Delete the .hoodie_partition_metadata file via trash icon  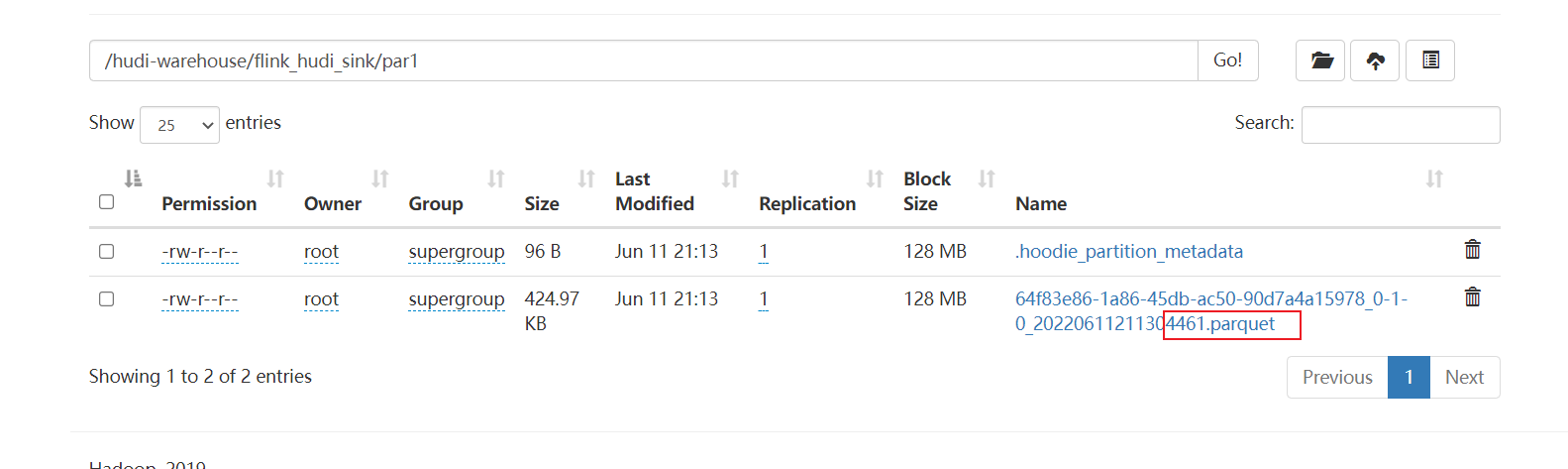coord(1472,250)
